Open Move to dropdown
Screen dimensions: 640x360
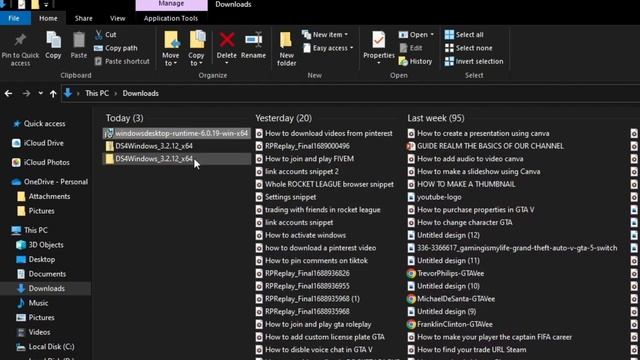(x=171, y=59)
